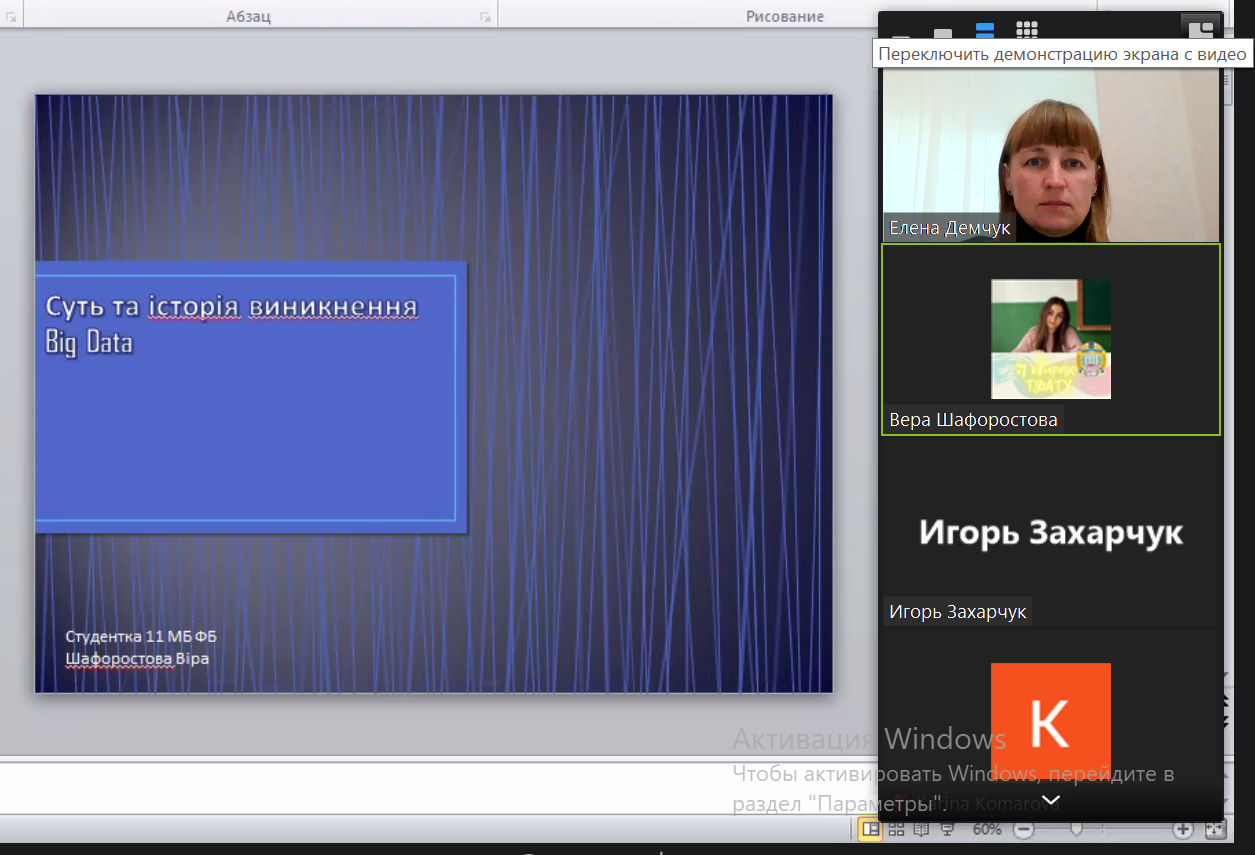This screenshot has height=855, width=1255.
Task: Click slide title 'Суть та історія виникнення'
Action: pyautogui.click(x=231, y=306)
